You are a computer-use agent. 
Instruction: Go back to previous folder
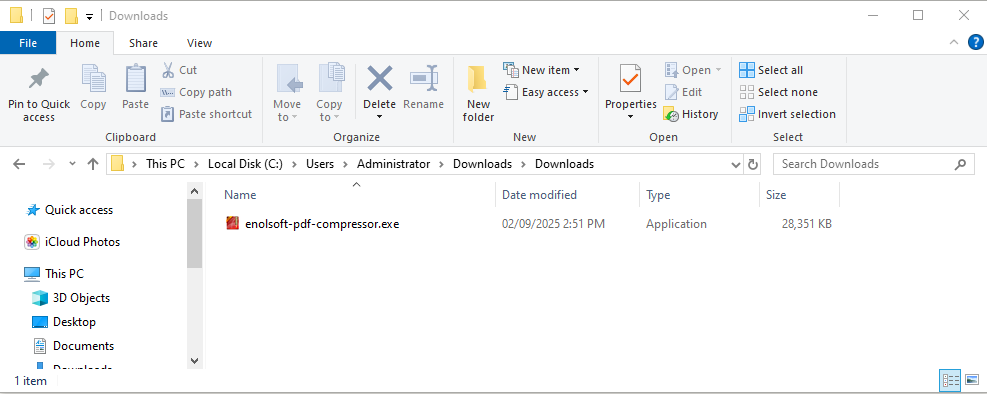(x=19, y=164)
